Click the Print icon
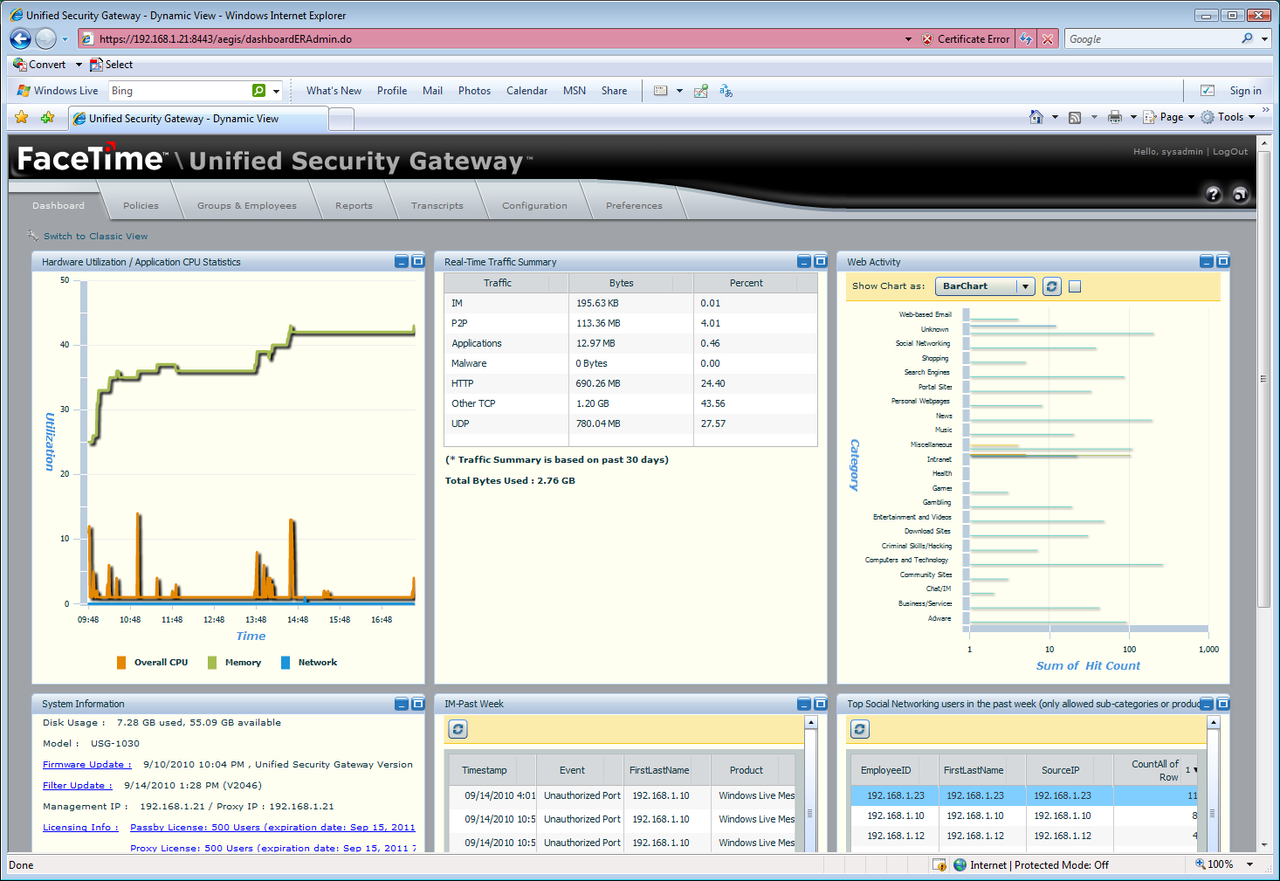 [1115, 117]
